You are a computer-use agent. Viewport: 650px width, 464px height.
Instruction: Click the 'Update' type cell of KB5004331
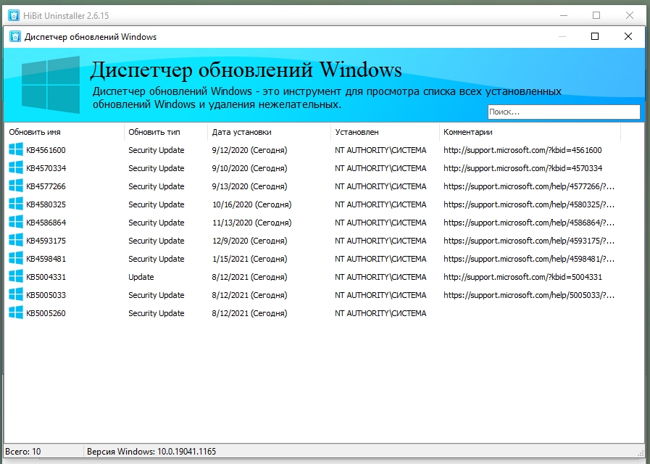click(141, 277)
